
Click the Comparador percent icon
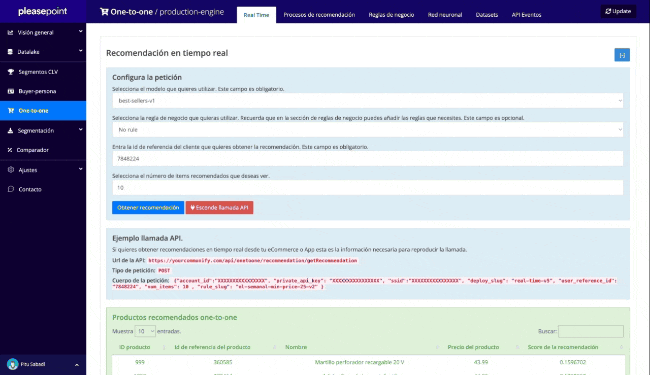point(10,150)
